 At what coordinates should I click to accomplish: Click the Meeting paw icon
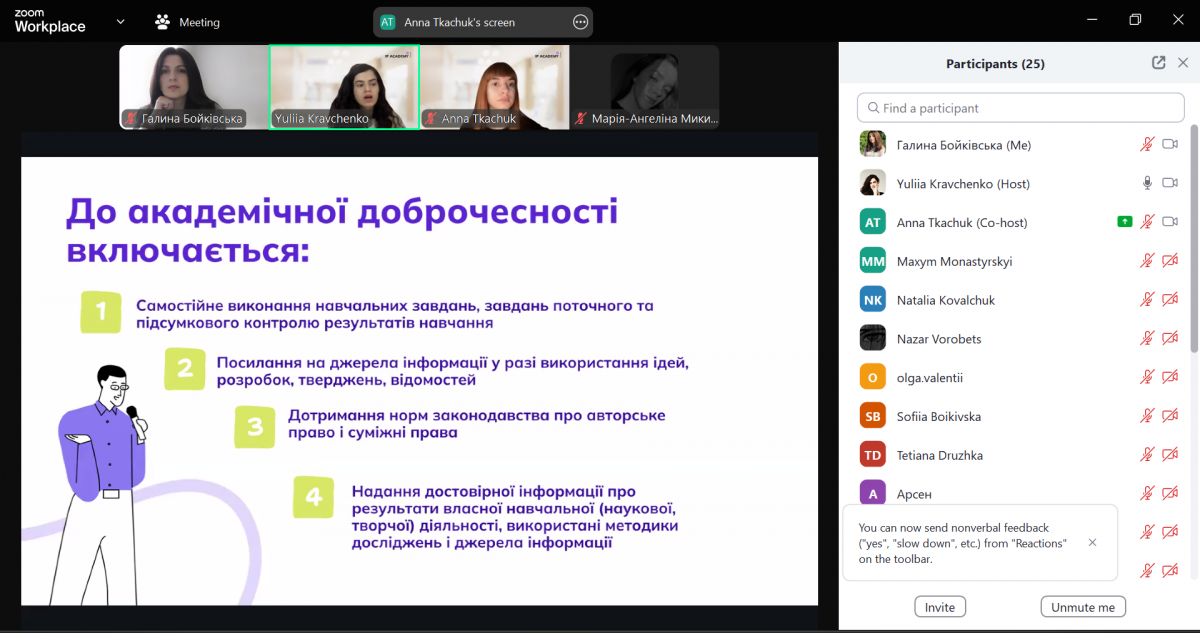(162, 22)
